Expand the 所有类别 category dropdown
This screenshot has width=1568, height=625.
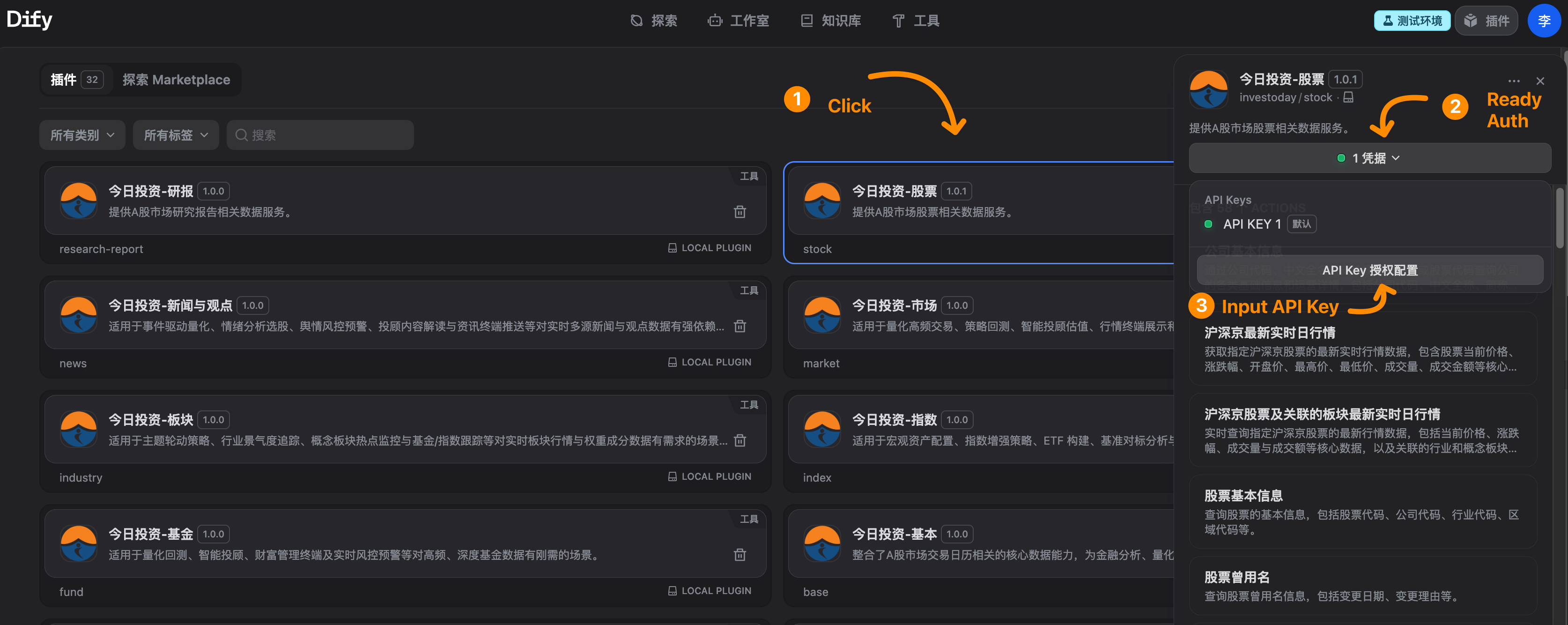click(x=82, y=135)
